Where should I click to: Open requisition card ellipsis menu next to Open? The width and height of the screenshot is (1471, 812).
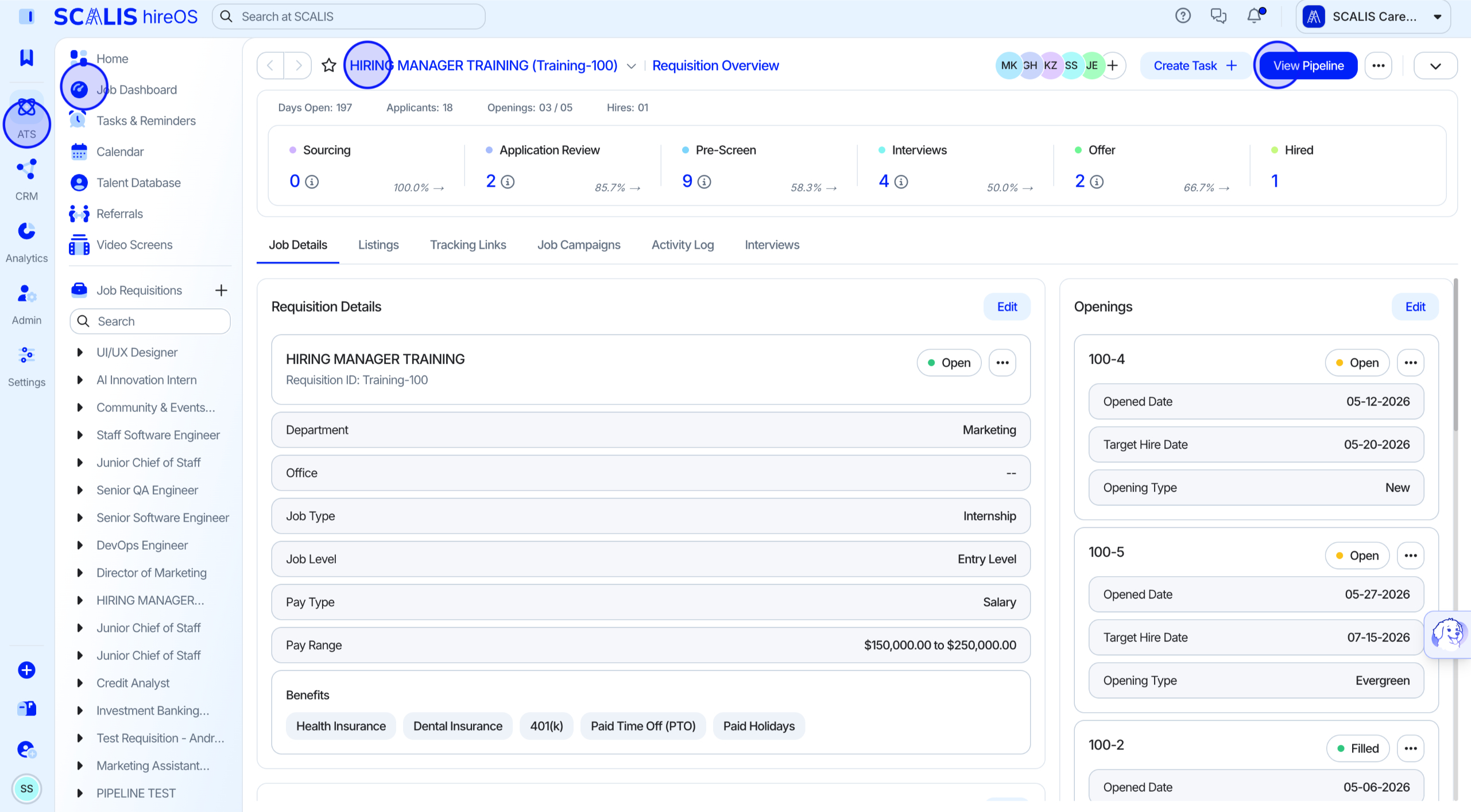point(1002,363)
